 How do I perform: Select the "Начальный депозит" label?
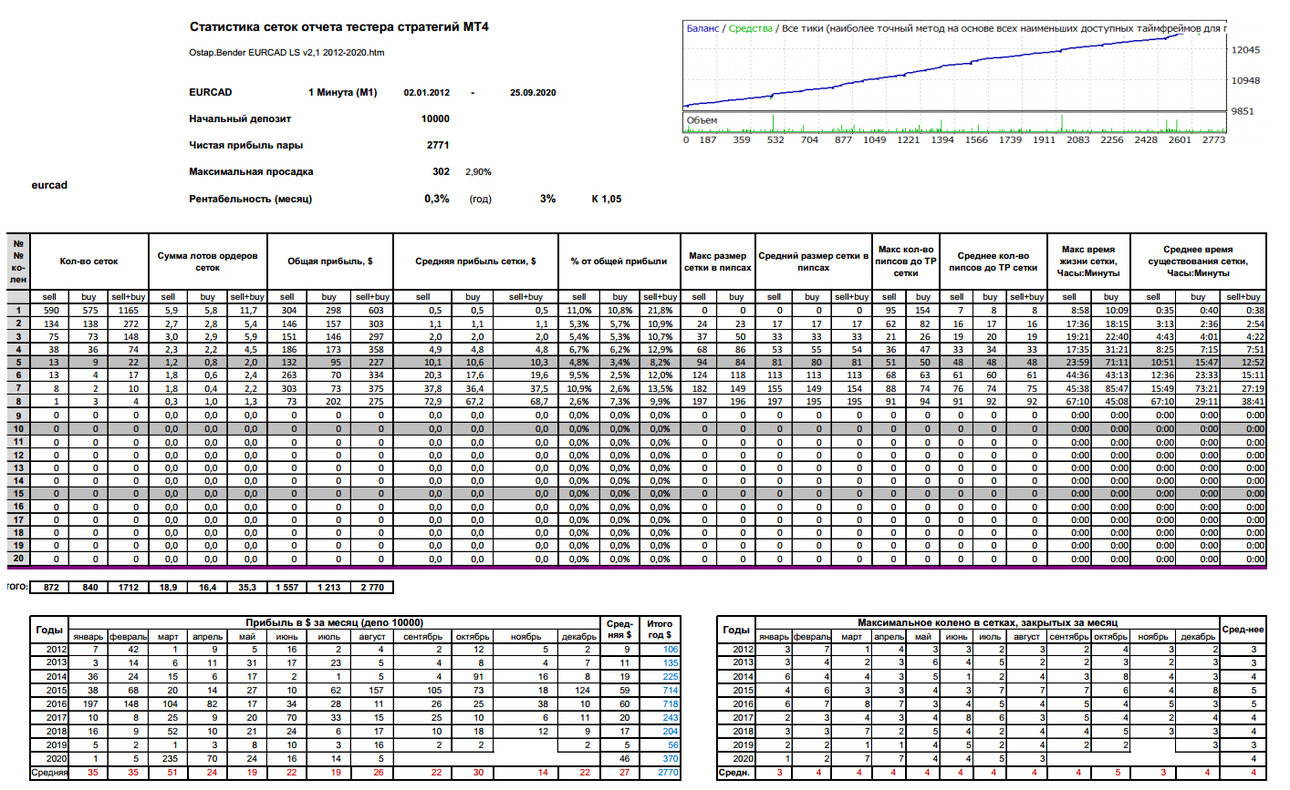coord(241,119)
